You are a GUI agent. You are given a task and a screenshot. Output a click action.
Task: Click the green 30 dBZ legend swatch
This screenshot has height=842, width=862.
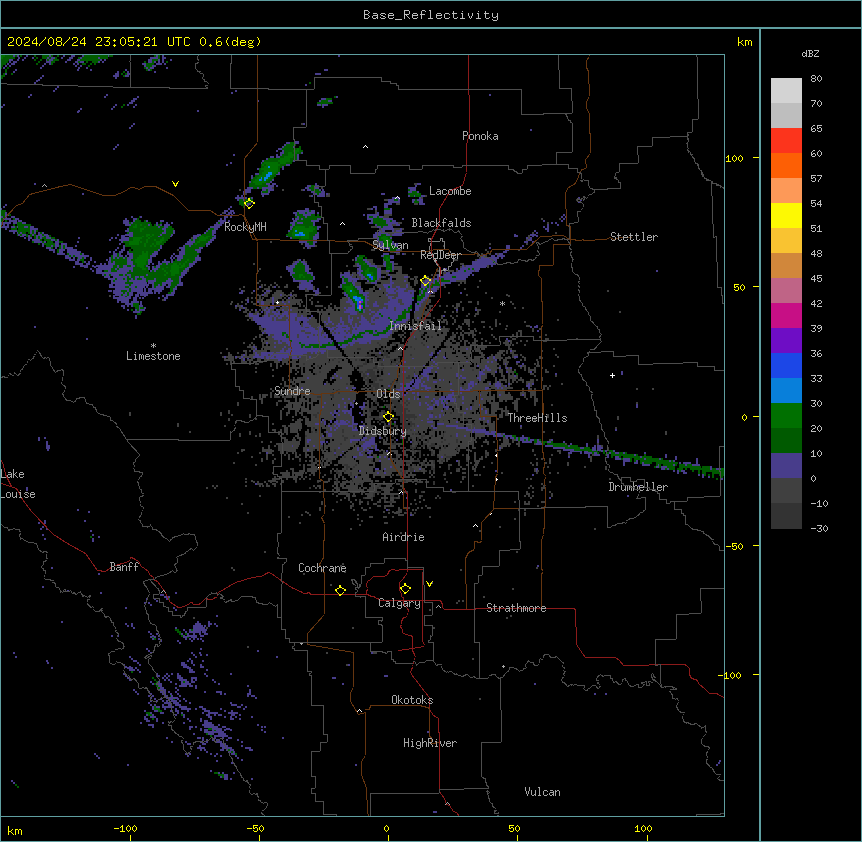pos(786,416)
